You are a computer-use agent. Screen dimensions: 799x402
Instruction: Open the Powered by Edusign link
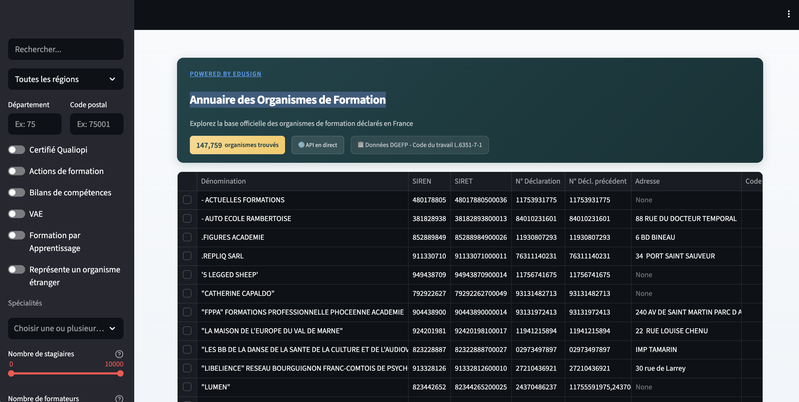click(x=225, y=74)
